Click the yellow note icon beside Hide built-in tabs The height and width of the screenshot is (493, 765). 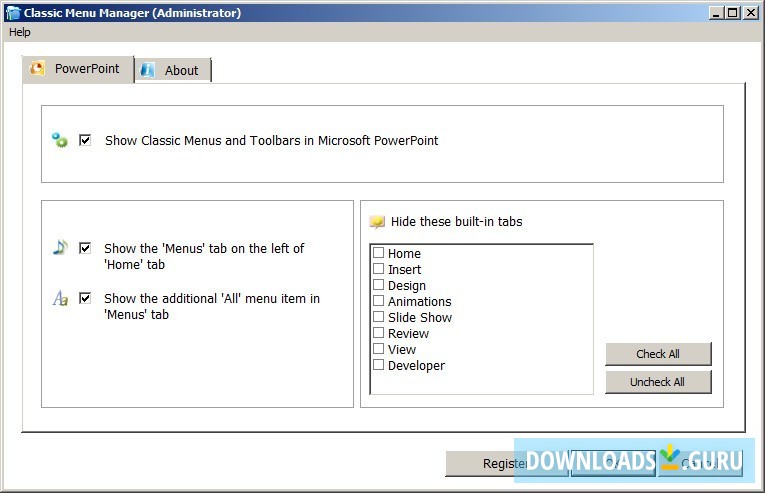[x=377, y=222]
